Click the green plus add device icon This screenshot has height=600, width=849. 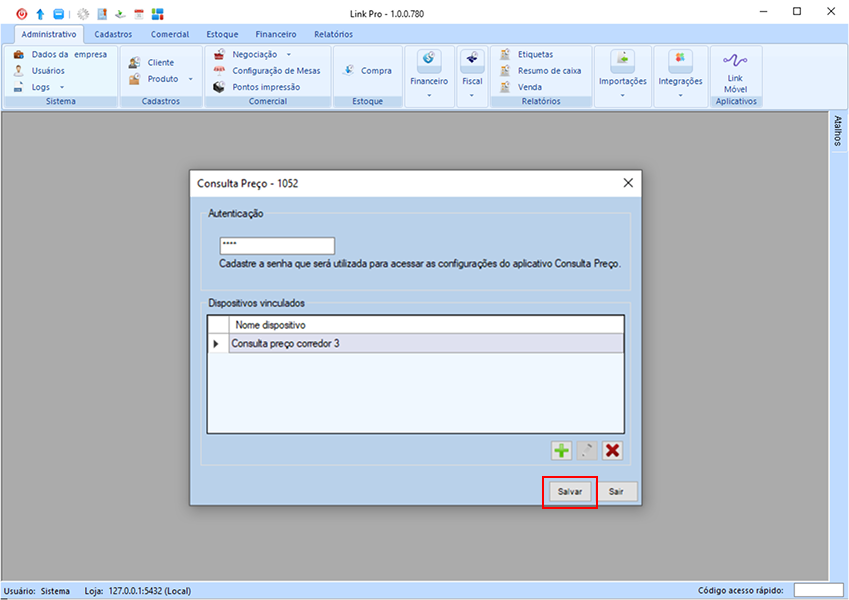coord(562,451)
